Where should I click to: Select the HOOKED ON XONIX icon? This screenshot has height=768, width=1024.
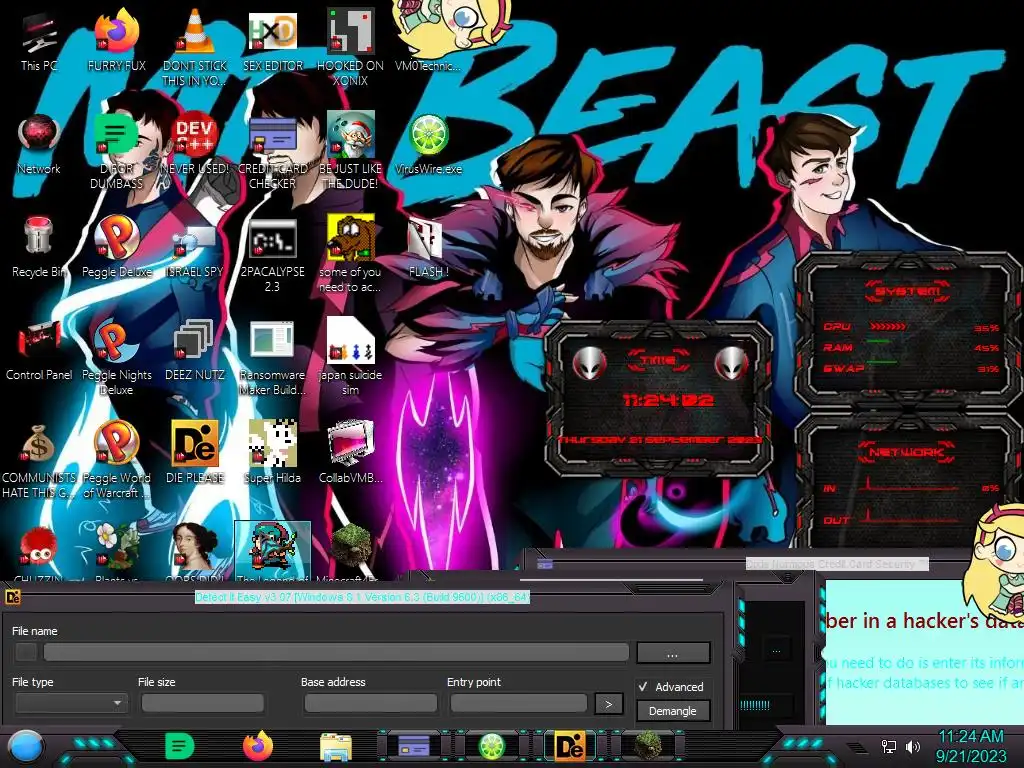pyautogui.click(x=350, y=46)
